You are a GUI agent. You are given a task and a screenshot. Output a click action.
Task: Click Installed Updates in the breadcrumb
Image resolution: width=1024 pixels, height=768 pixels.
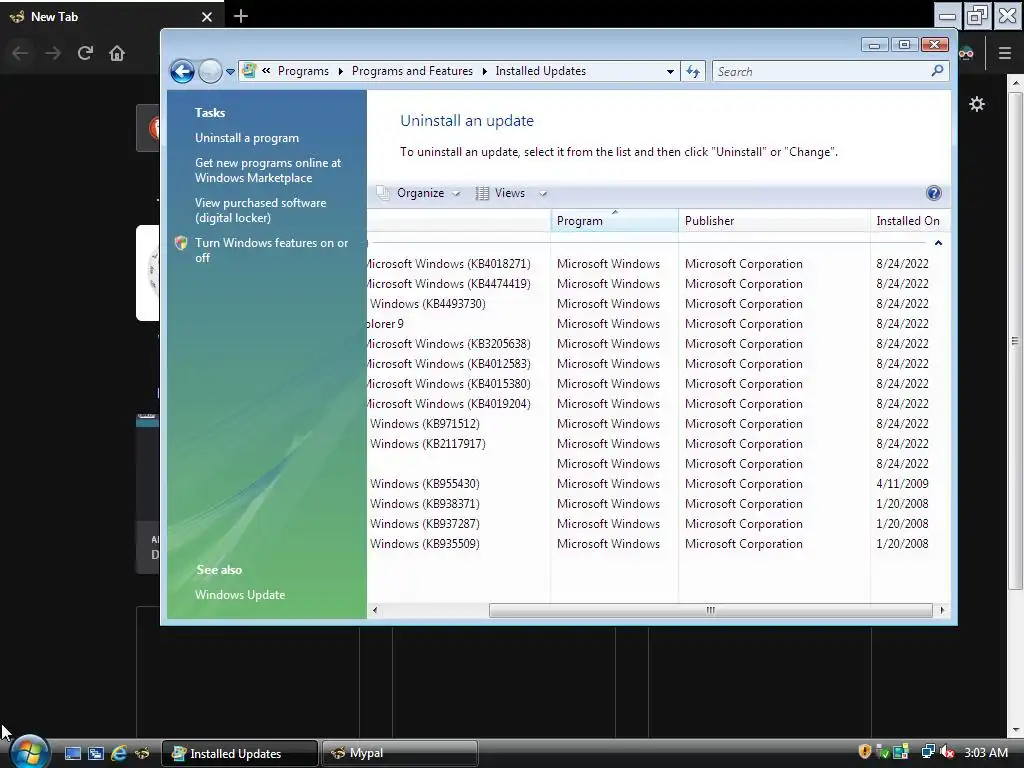[x=541, y=71]
